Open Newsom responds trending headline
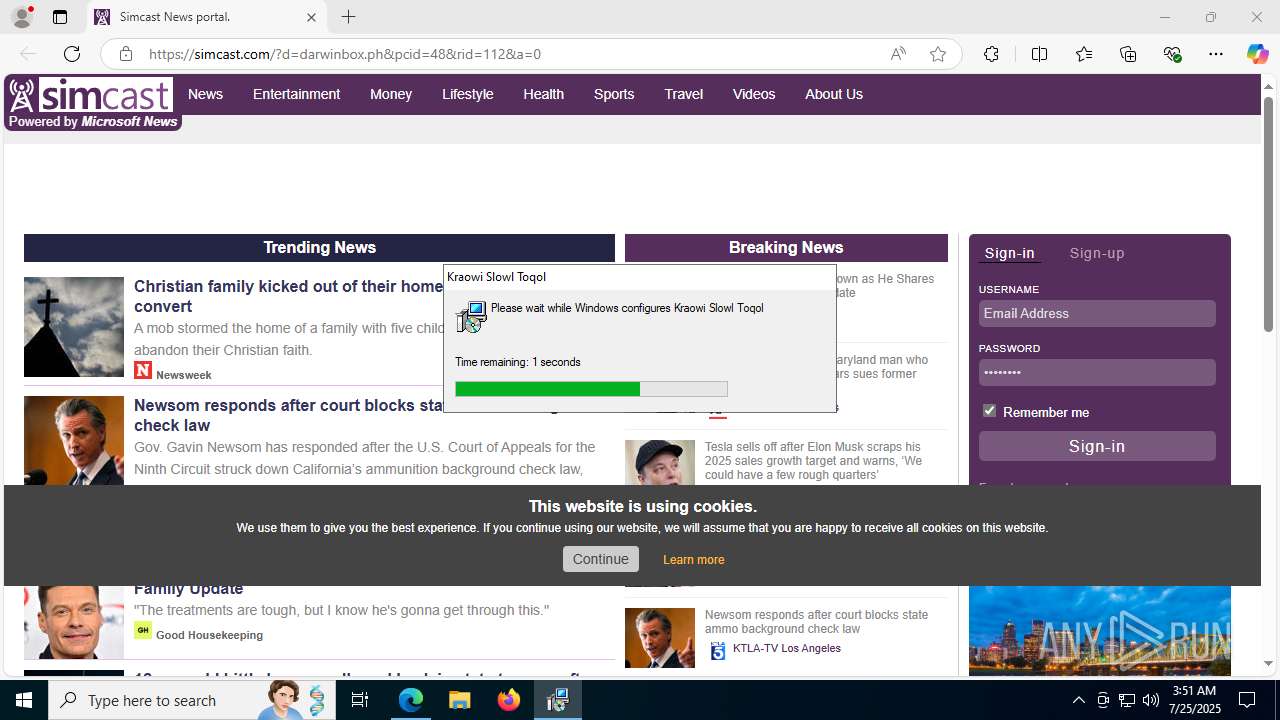1280x720 pixels. point(288,415)
